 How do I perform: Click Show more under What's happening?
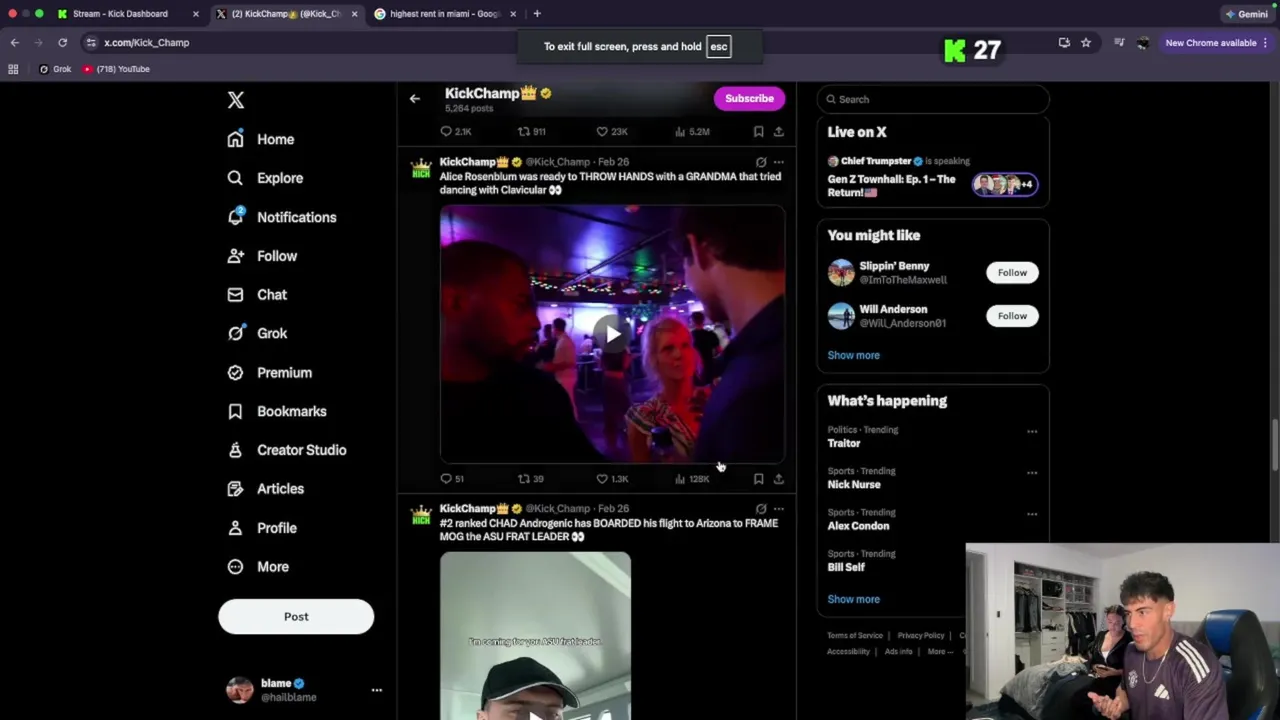853,599
